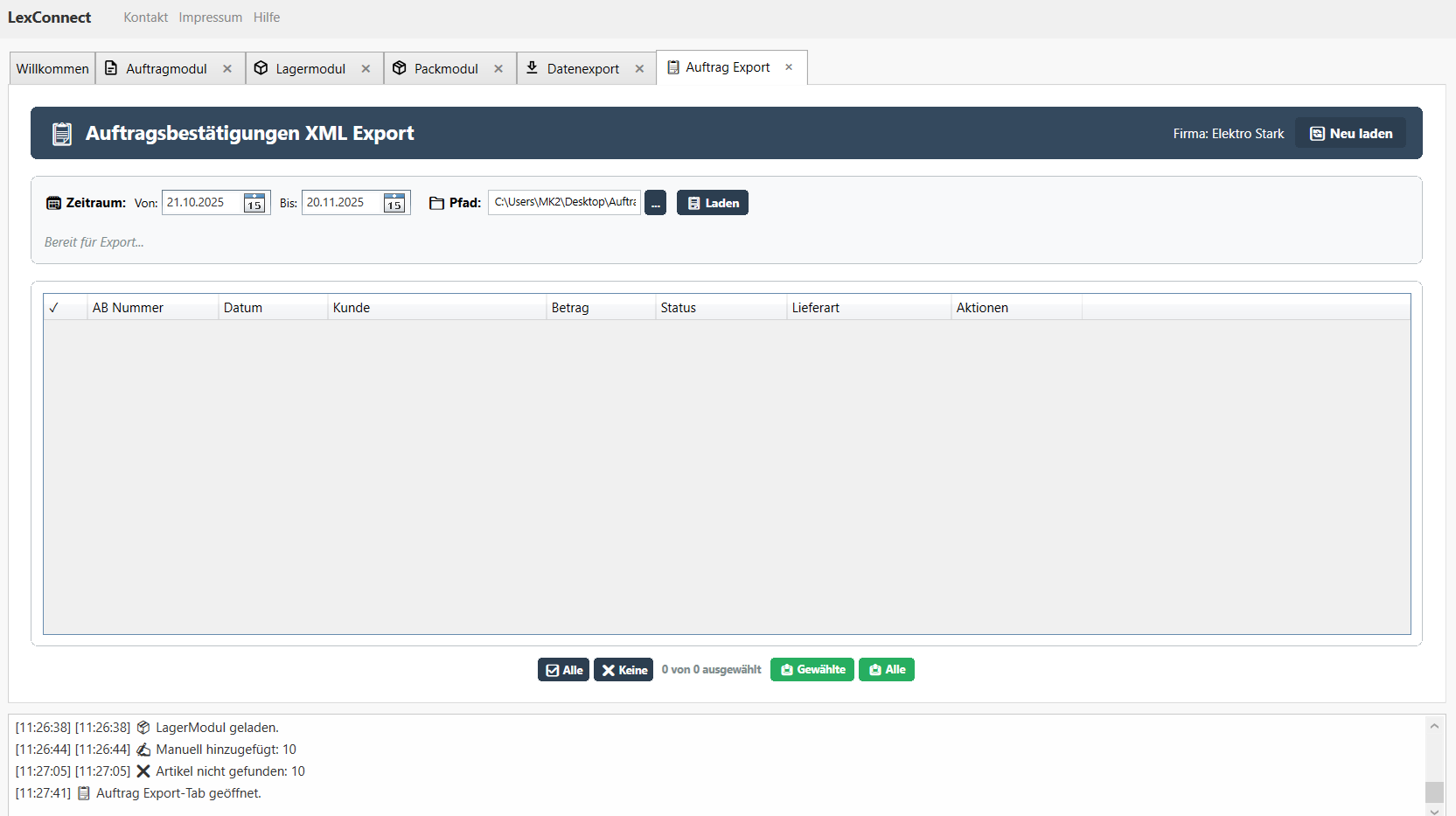The width and height of the screenshot is (1456, 816).
Task: Click the document icon on the Auftrag Export tab
Action: 673,66
